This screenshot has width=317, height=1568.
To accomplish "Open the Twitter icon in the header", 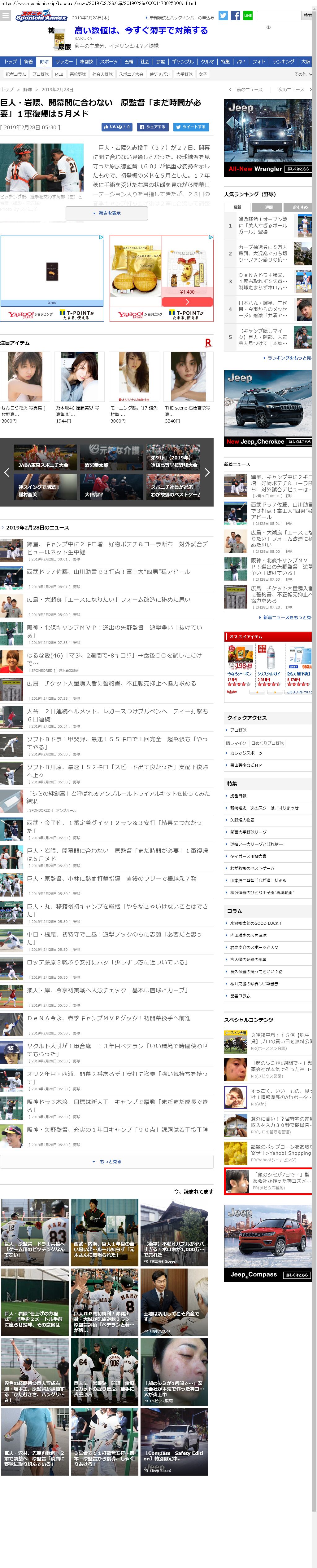I will point(223,16).
